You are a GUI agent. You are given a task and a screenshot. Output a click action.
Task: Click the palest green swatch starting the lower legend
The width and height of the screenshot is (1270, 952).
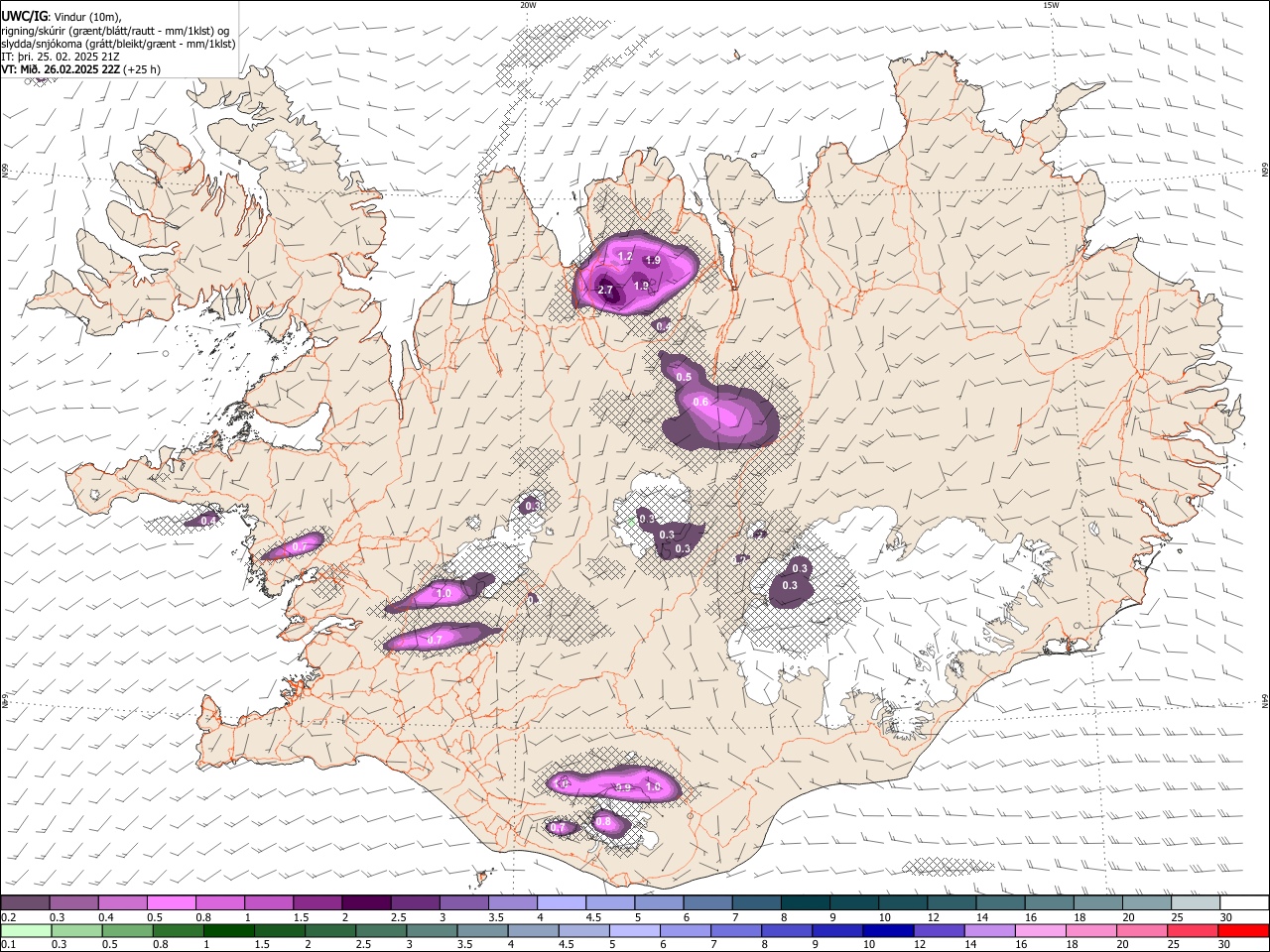point(26,930)
